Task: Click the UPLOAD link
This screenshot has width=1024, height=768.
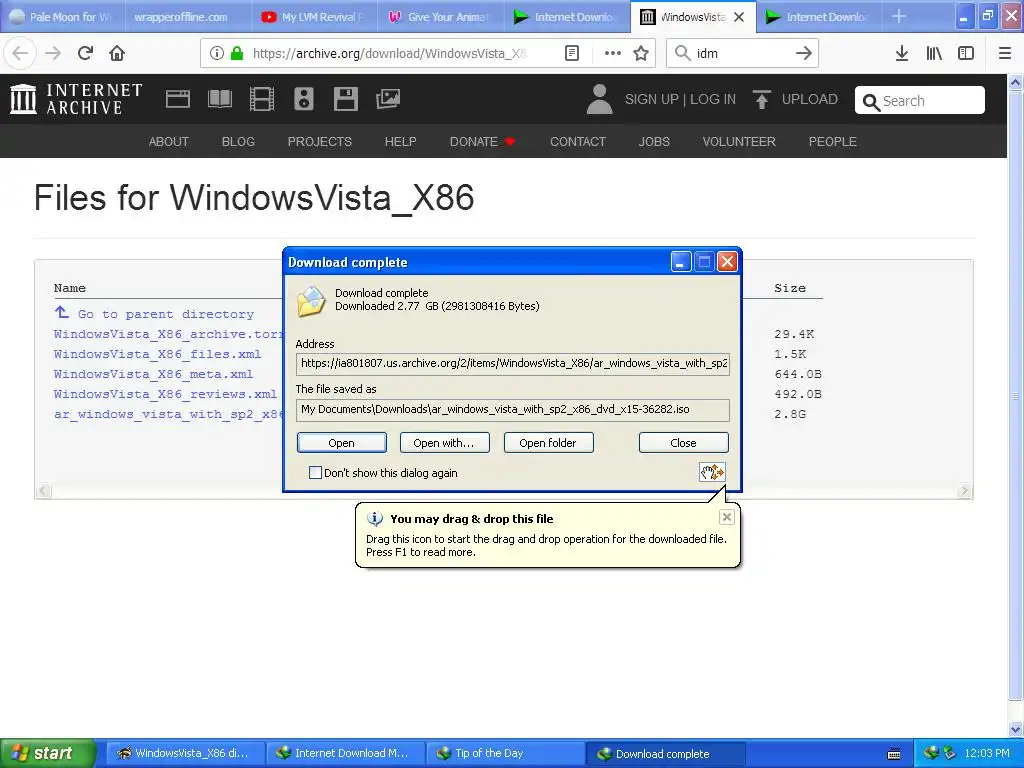Action: click(x=810, y=99)
